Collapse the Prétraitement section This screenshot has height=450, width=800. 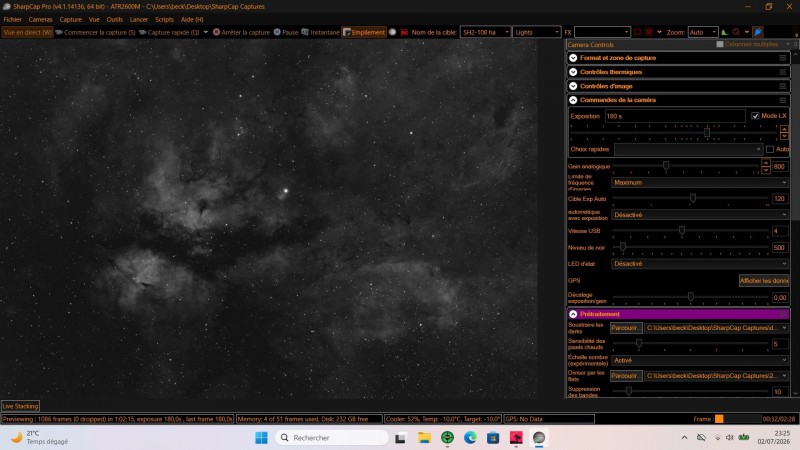point(573,314)
